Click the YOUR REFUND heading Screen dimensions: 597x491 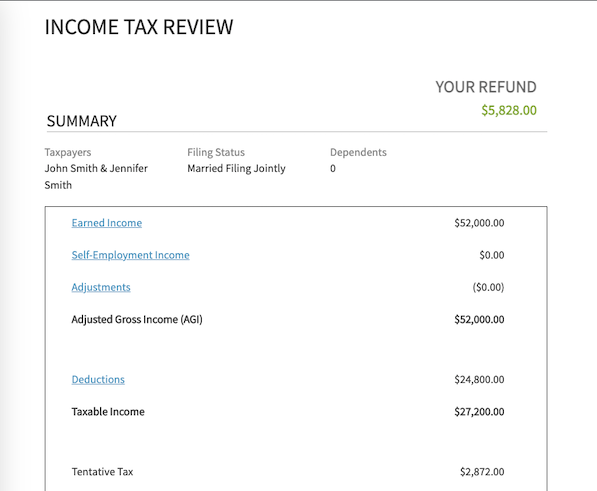(486, 87)
